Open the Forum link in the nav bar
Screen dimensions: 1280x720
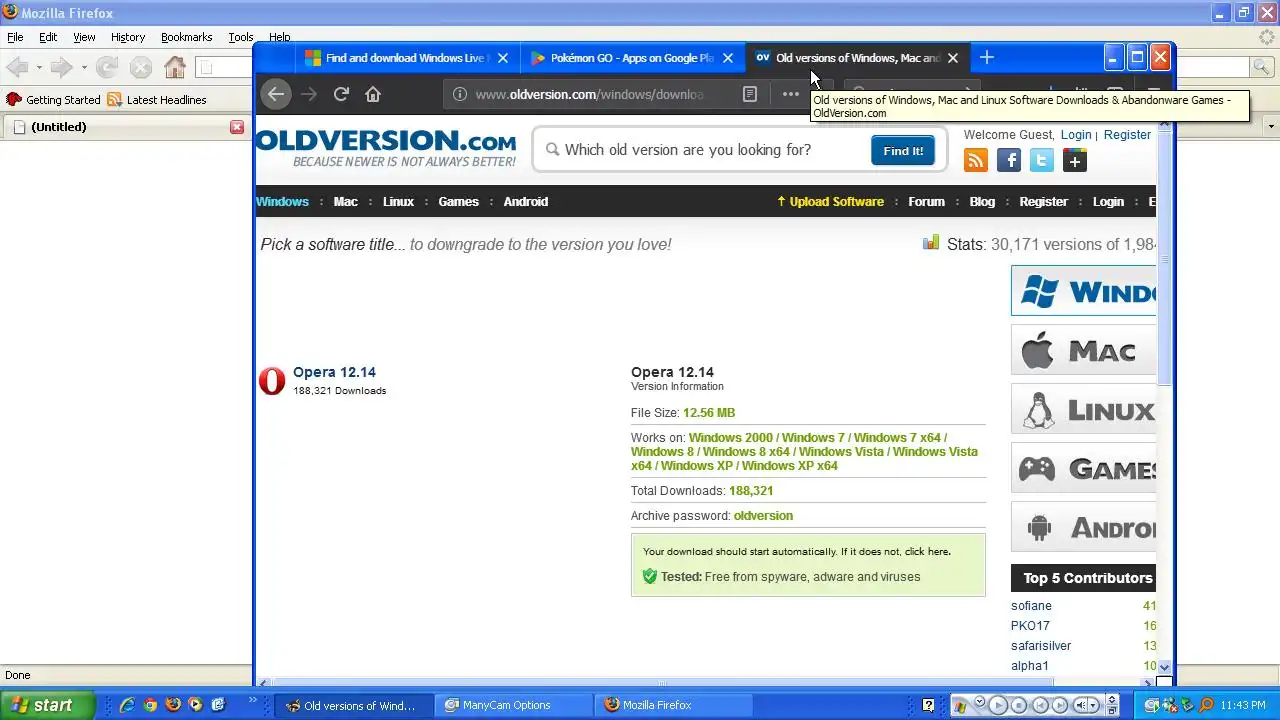tap(926, 201)
